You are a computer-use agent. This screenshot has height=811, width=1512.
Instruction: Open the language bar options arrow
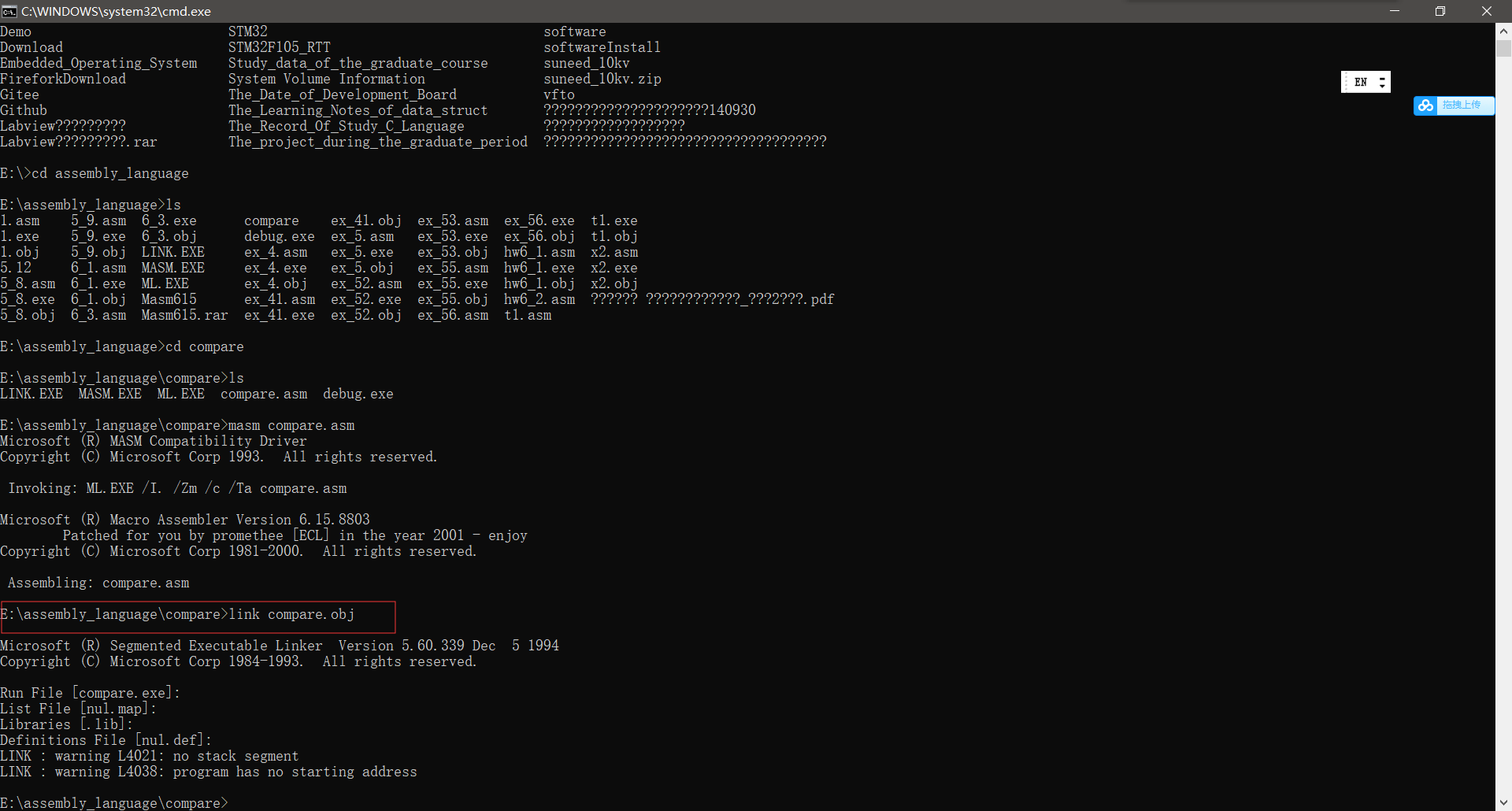tap(1382, 86)
